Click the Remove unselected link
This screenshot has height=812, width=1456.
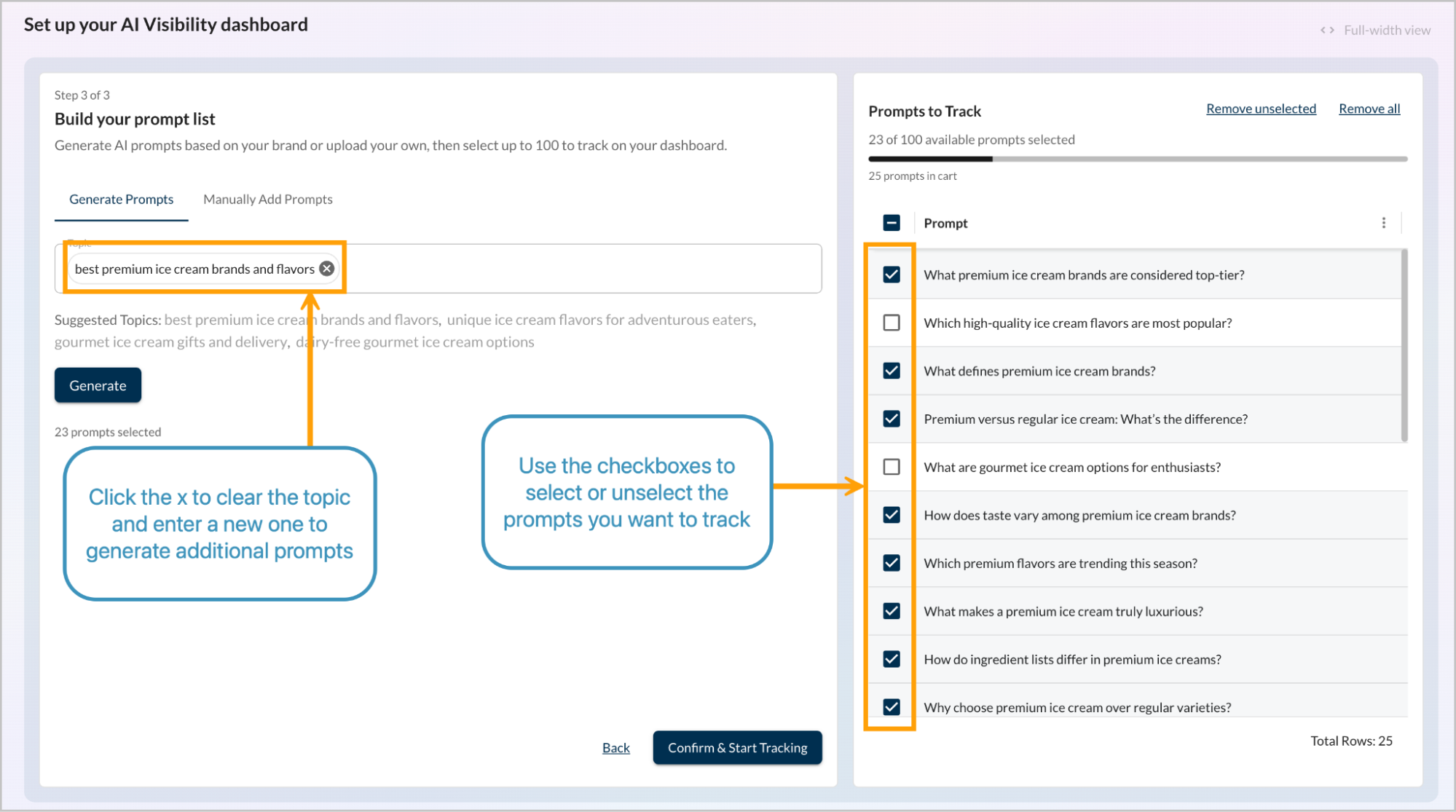pyautogui.click(x=1261, y=109)
